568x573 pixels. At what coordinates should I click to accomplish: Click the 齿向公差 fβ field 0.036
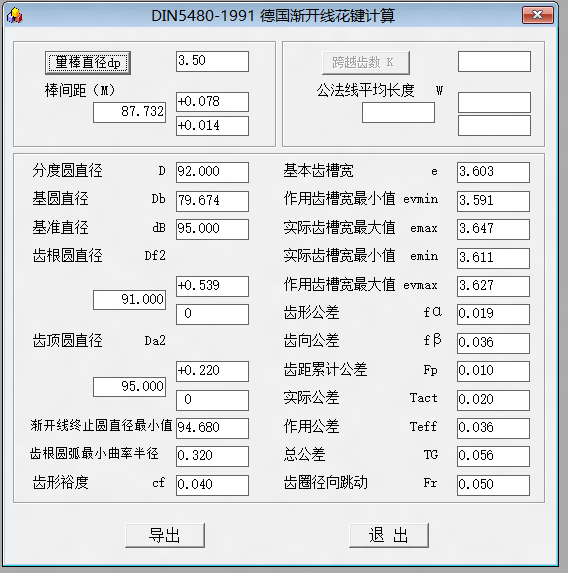(x=493, y=343)
